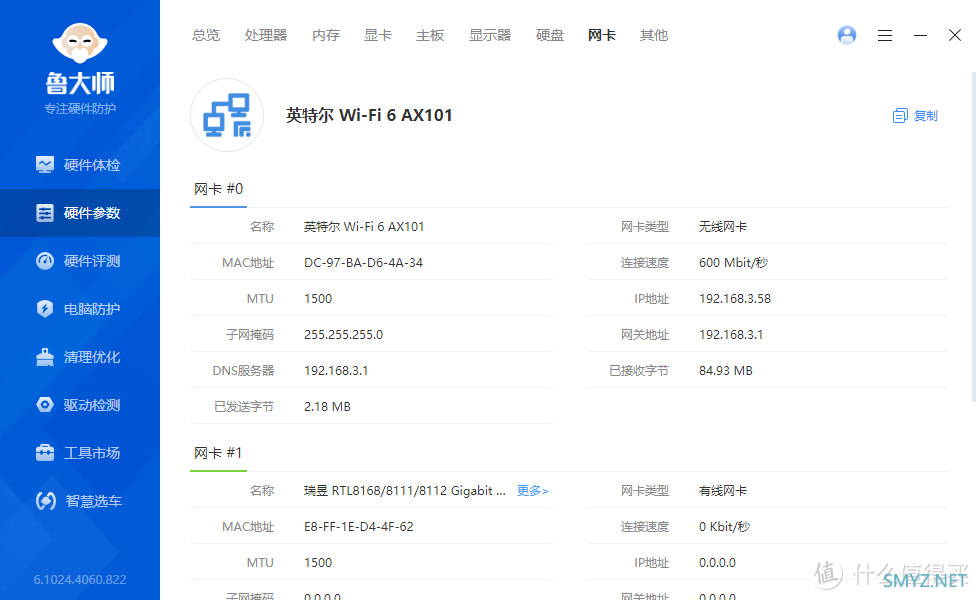This screenshot has height=600, width=980.
Task: Switch to the 显示器 tab
Action: click(x=490, y=36)
